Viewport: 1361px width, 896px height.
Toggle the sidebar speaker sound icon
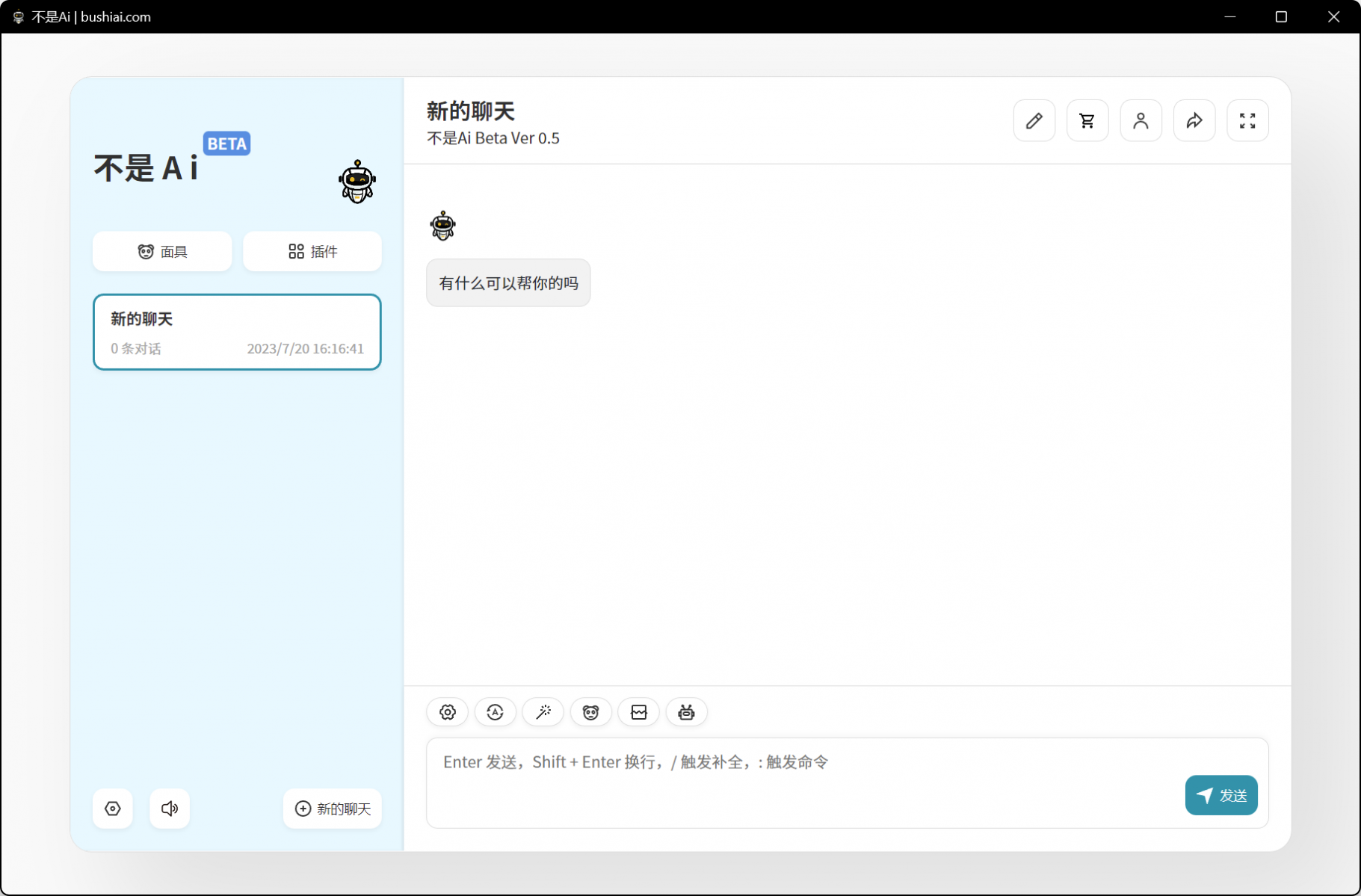pos(170,809)
